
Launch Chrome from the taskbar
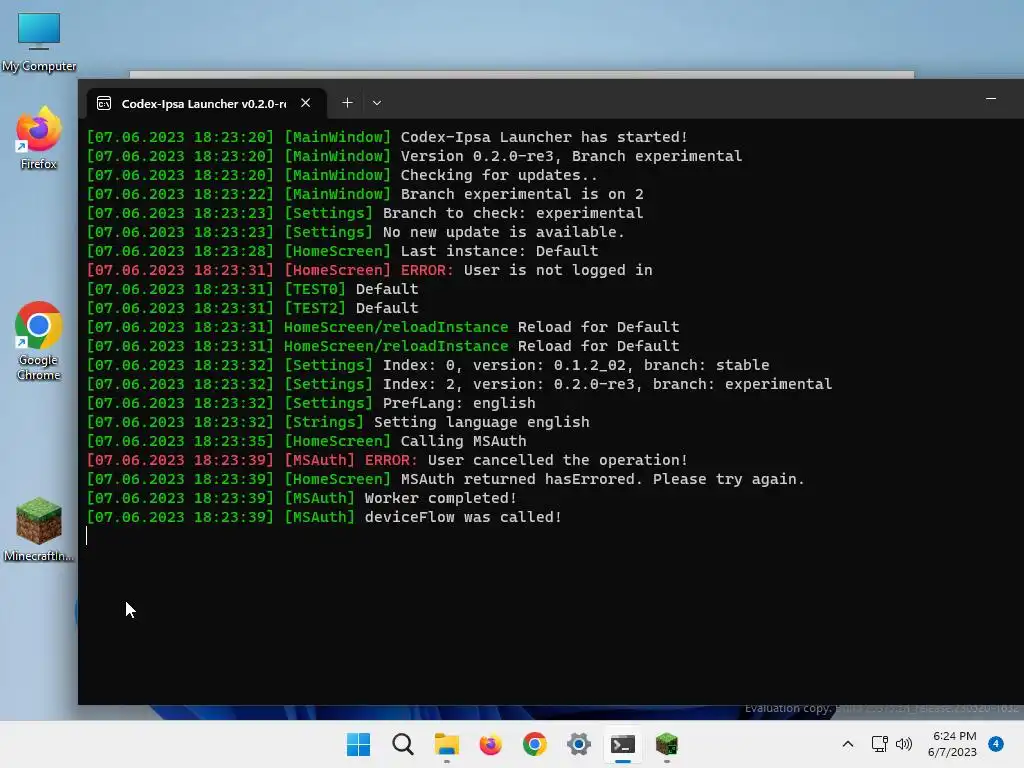(x=535, y=744)
